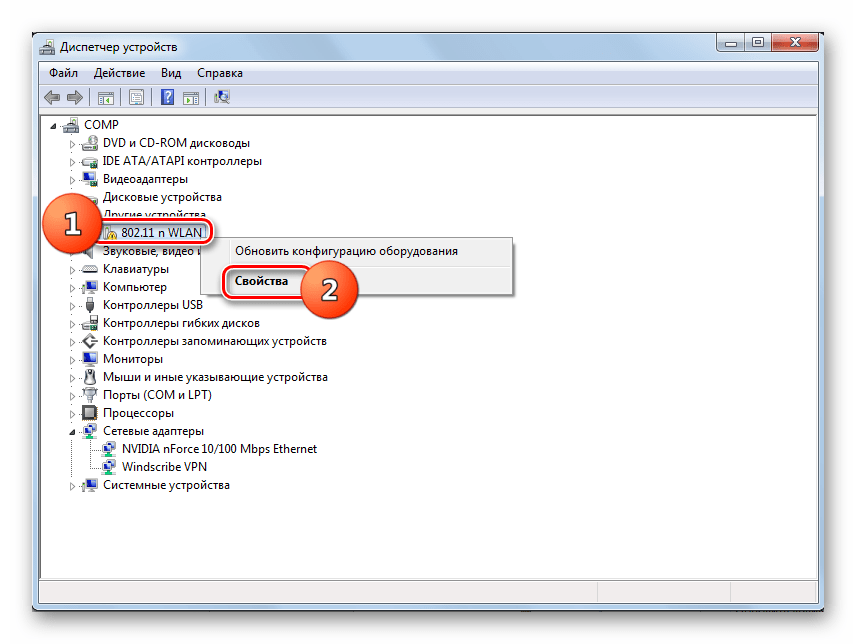Select the Windscribe VPN label
856x644 pixels.
coord(164,467)
